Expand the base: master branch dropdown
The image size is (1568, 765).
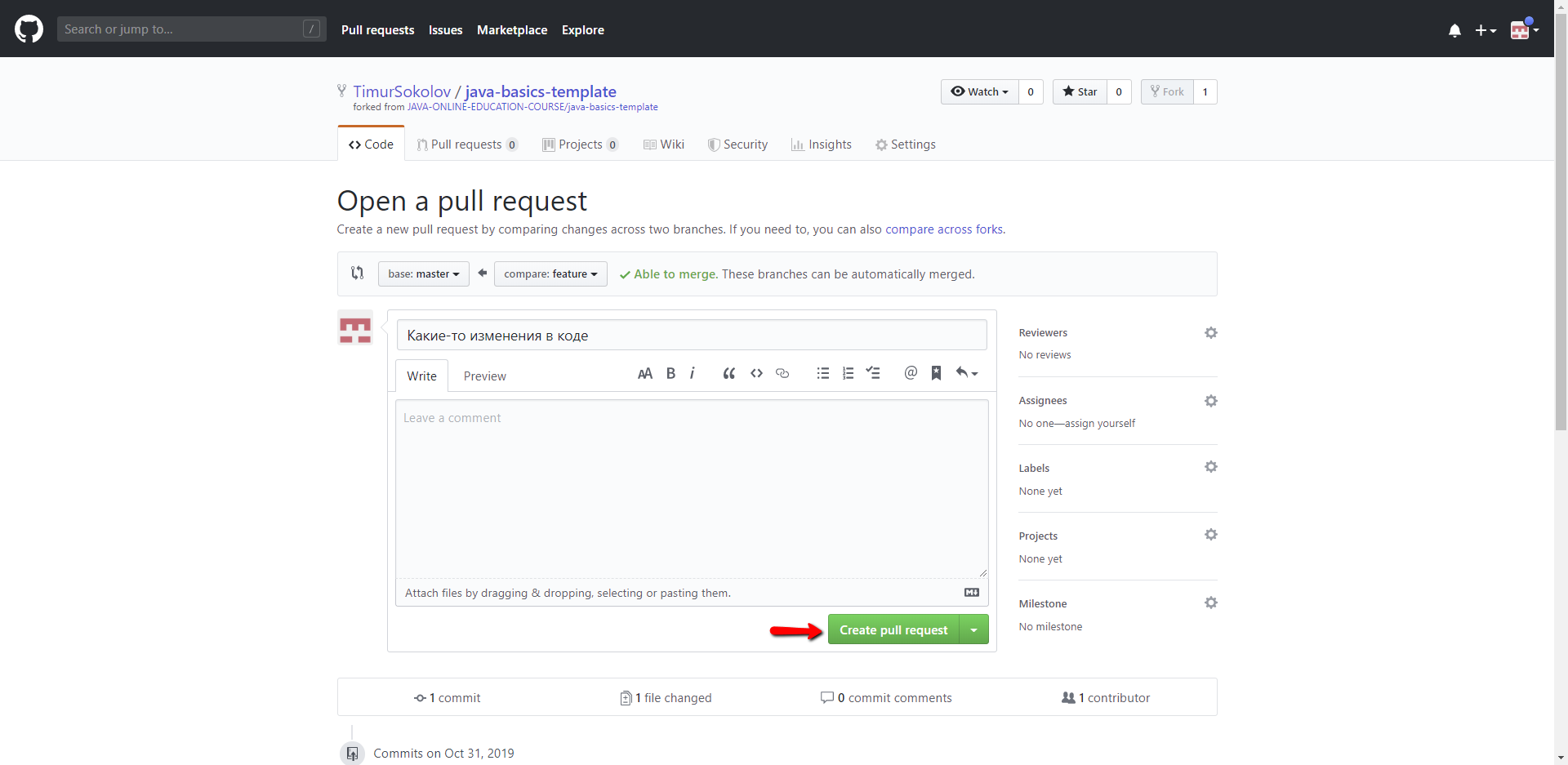[423, 274]
